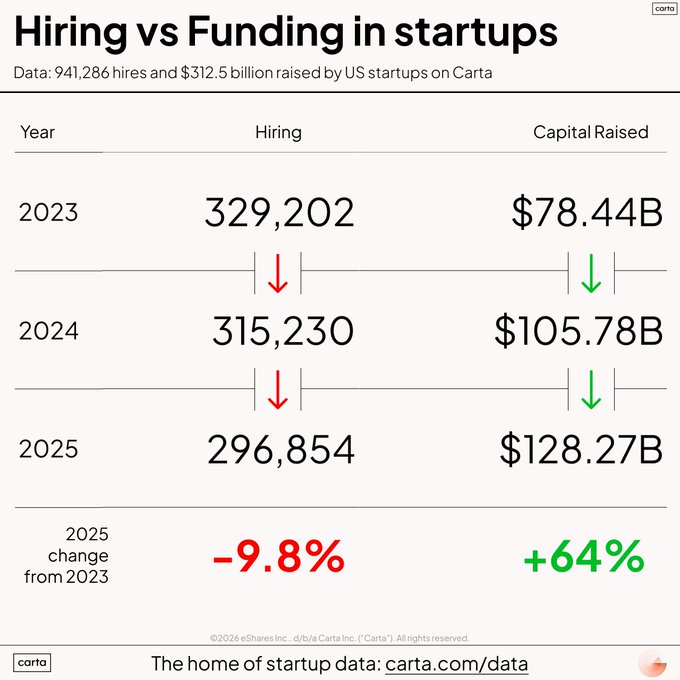Click the 329,202 hiring figure
The image size is (680, 680).
coord(279,213)
